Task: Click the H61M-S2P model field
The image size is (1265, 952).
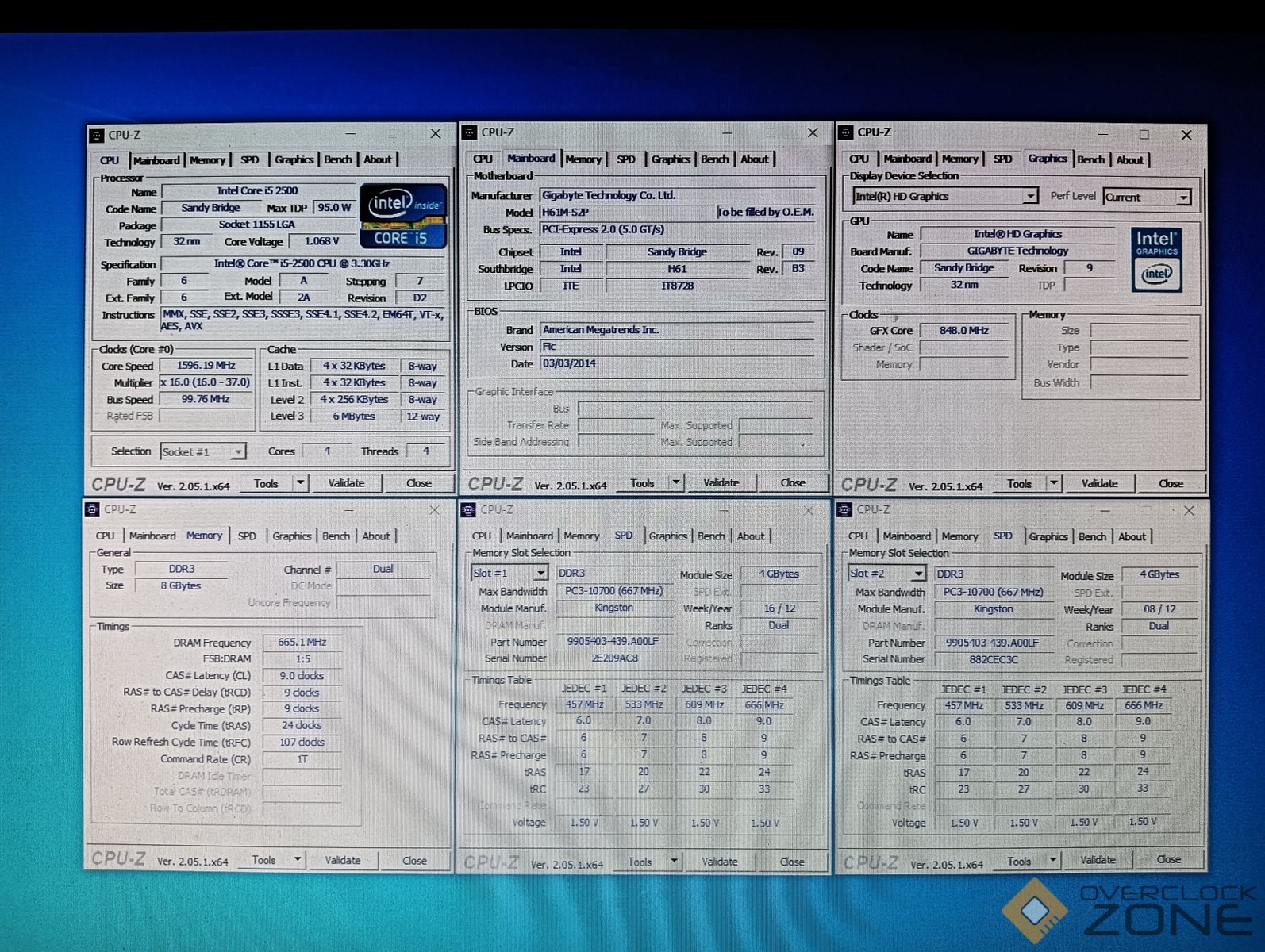Action: (x=627, y=213)
